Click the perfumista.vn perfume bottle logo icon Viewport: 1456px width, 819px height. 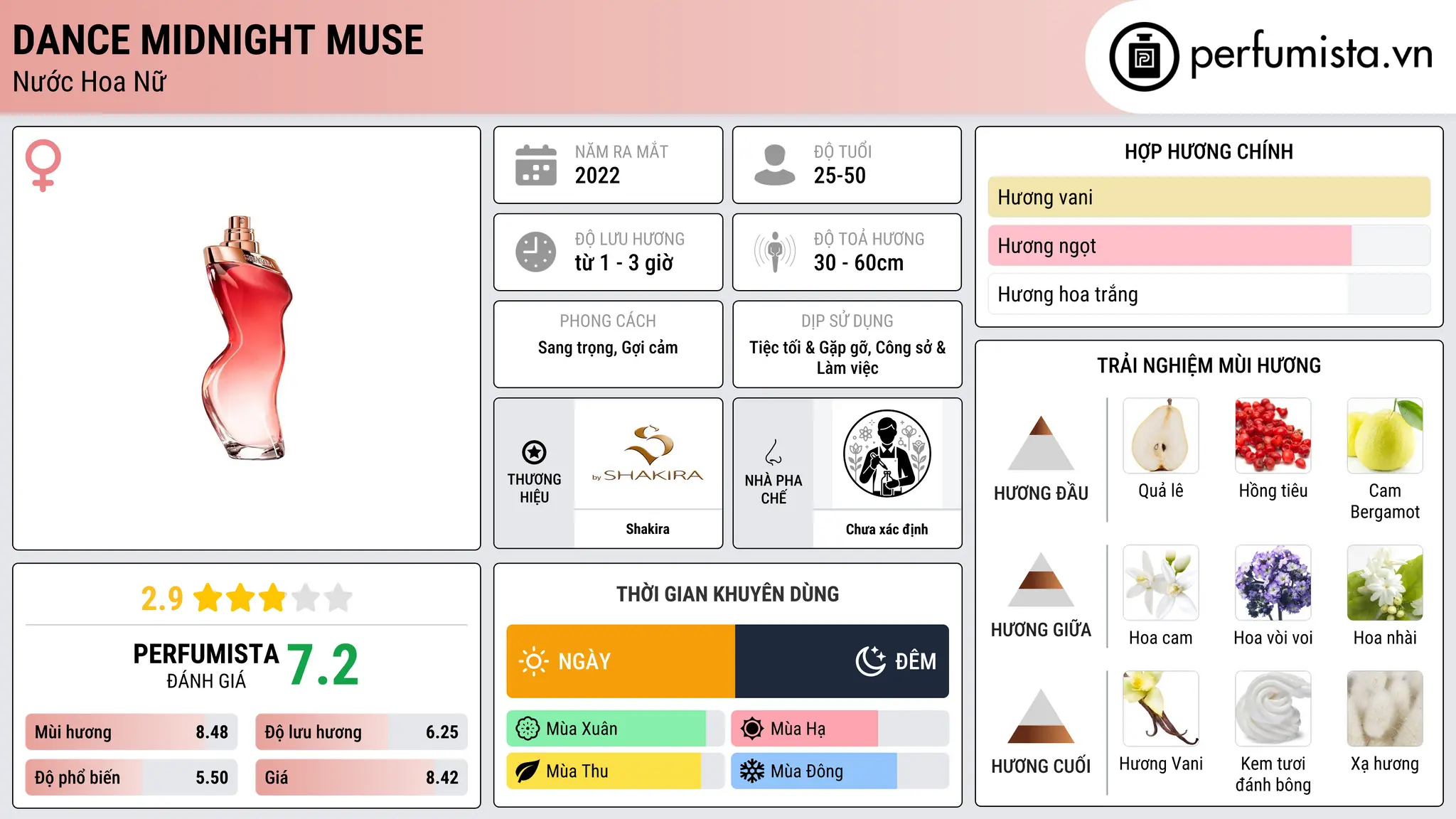1144,57
